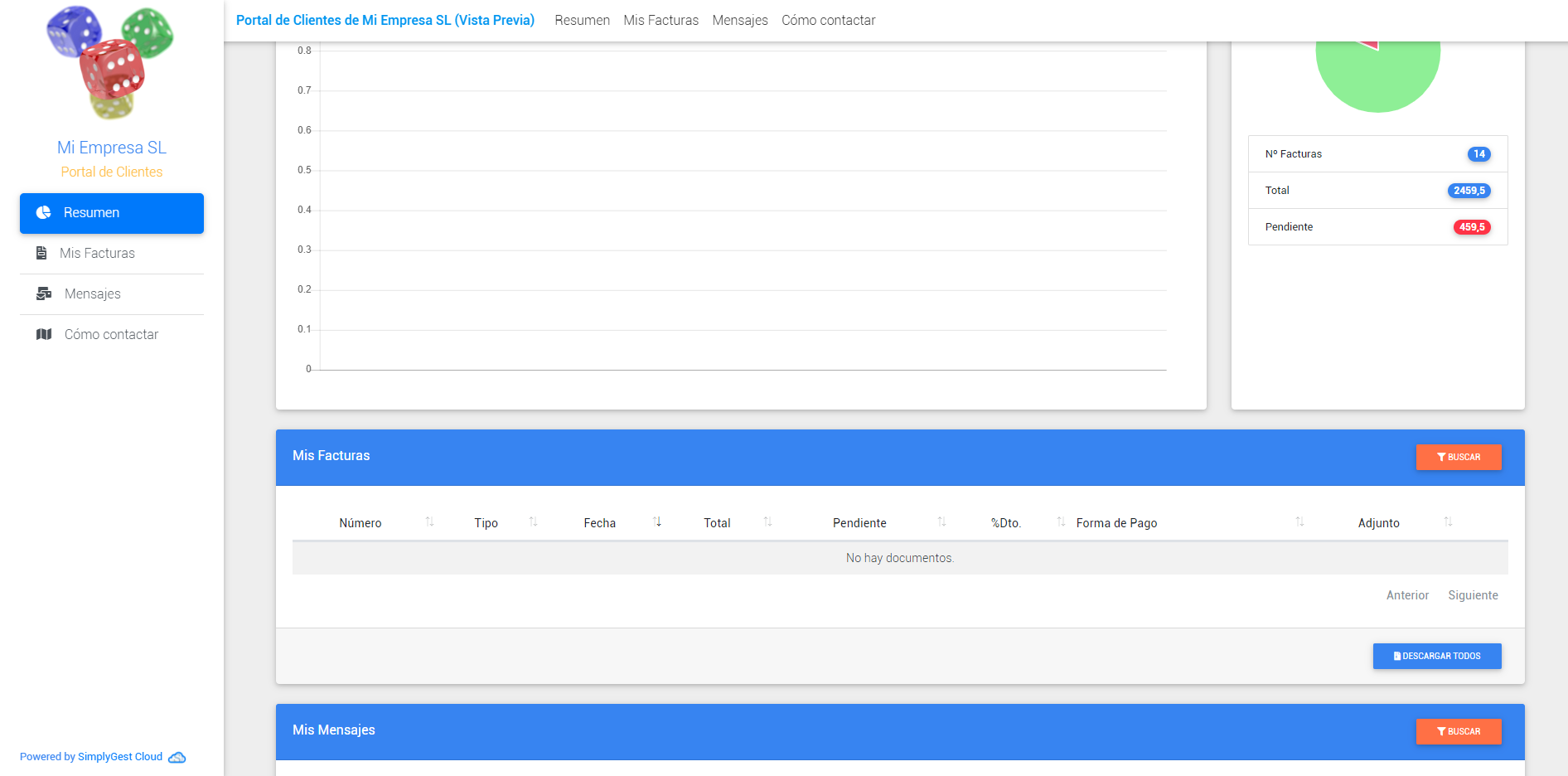Screen dimensions: 1568x776
Task: Select Resumen using the pie chart sidebar icon
Action: click(x=42, y=212)
